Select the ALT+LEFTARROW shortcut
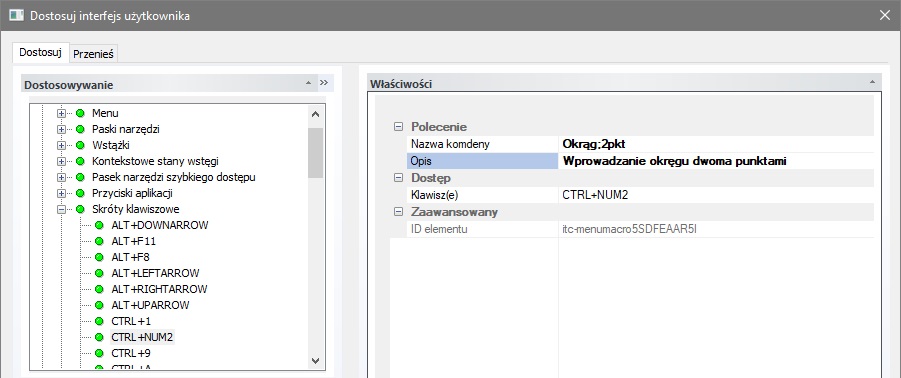The height and width of the screenshot is (378, 901). [x=155, y=273]
